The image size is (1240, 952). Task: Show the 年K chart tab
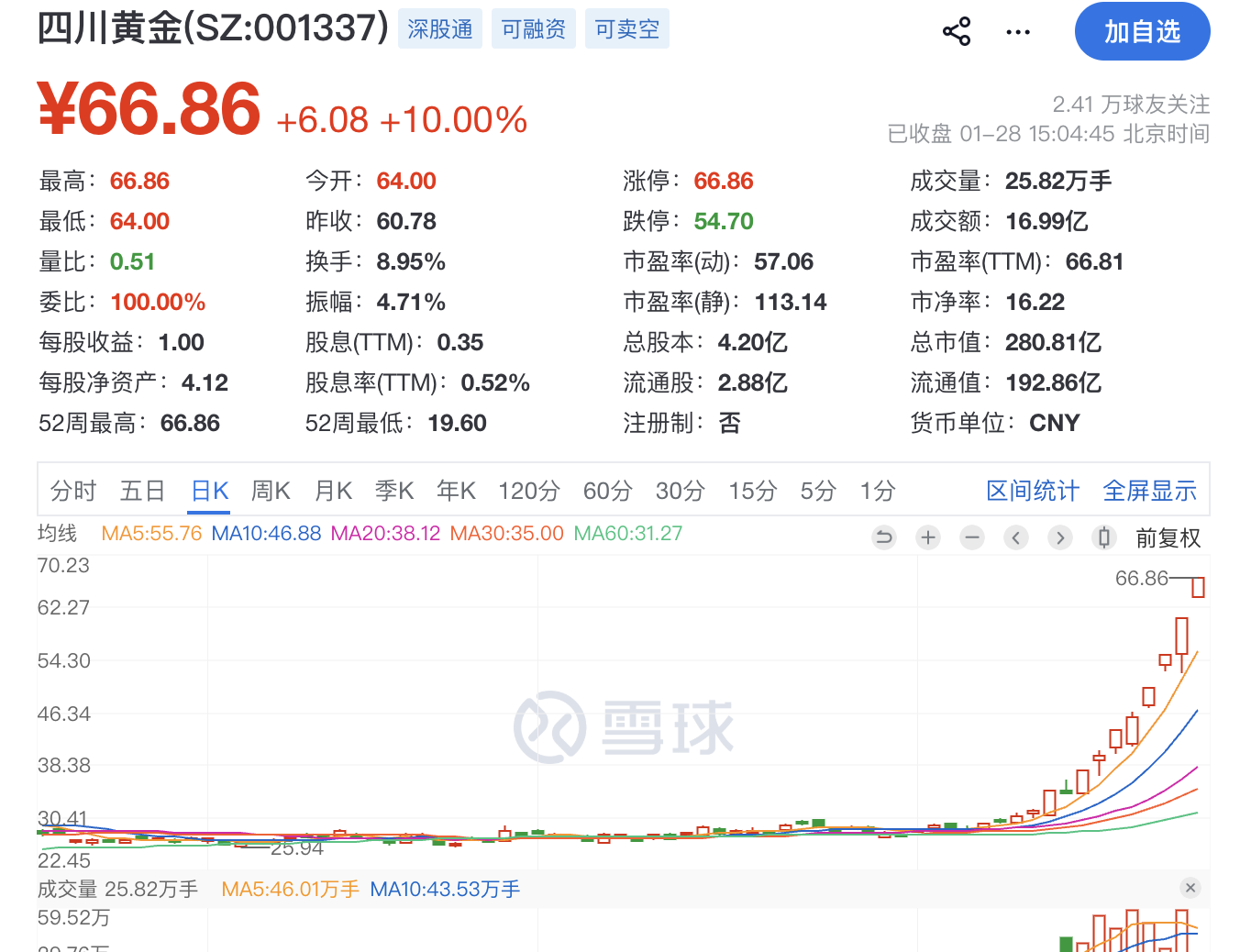tap(456, 492)
